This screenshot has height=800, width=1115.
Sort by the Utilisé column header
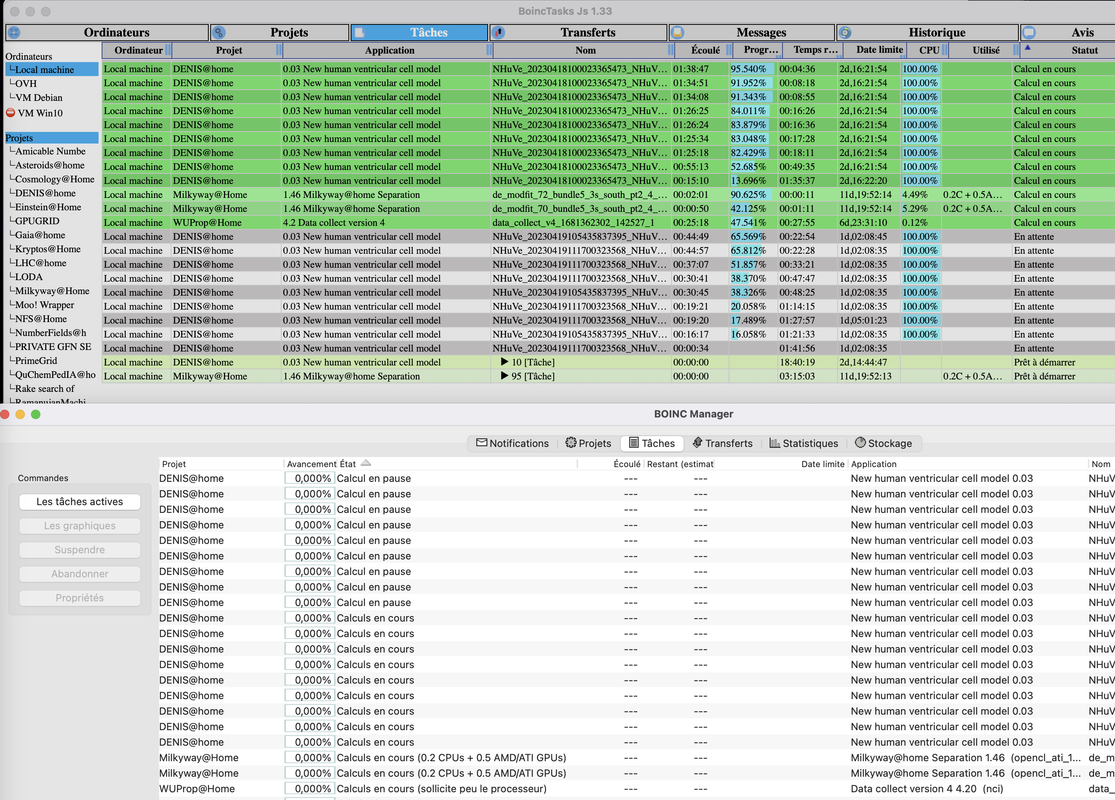point(986,50)
